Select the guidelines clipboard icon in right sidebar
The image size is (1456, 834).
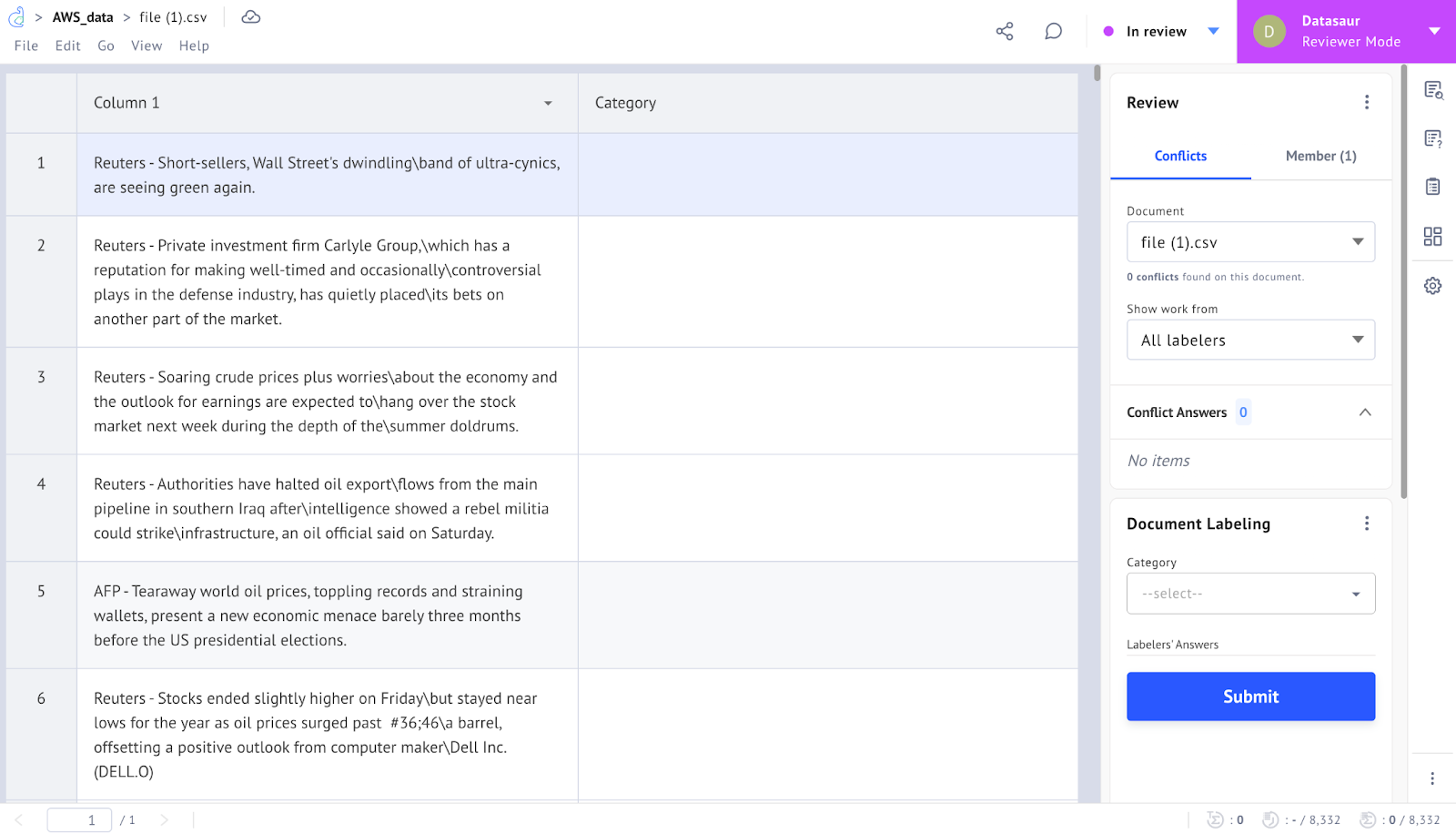pos(1433,186)
